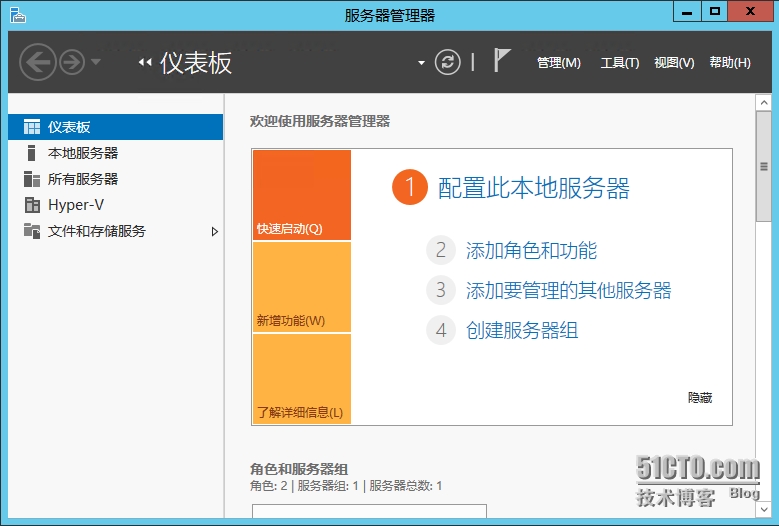Viewport: 779px width, 526px height.
Task: Click the 所有服务器 icon in the sidebar
Action: [x=32, y=179]
